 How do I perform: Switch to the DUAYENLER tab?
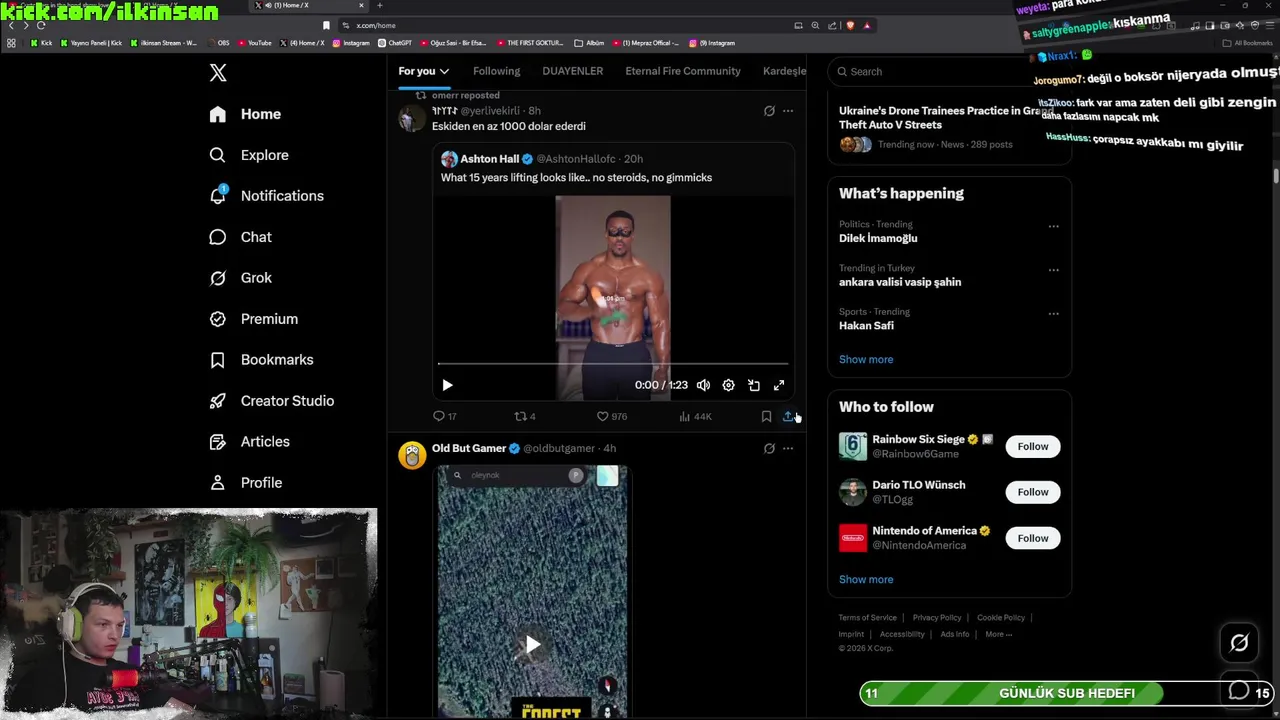click(573, 71)
